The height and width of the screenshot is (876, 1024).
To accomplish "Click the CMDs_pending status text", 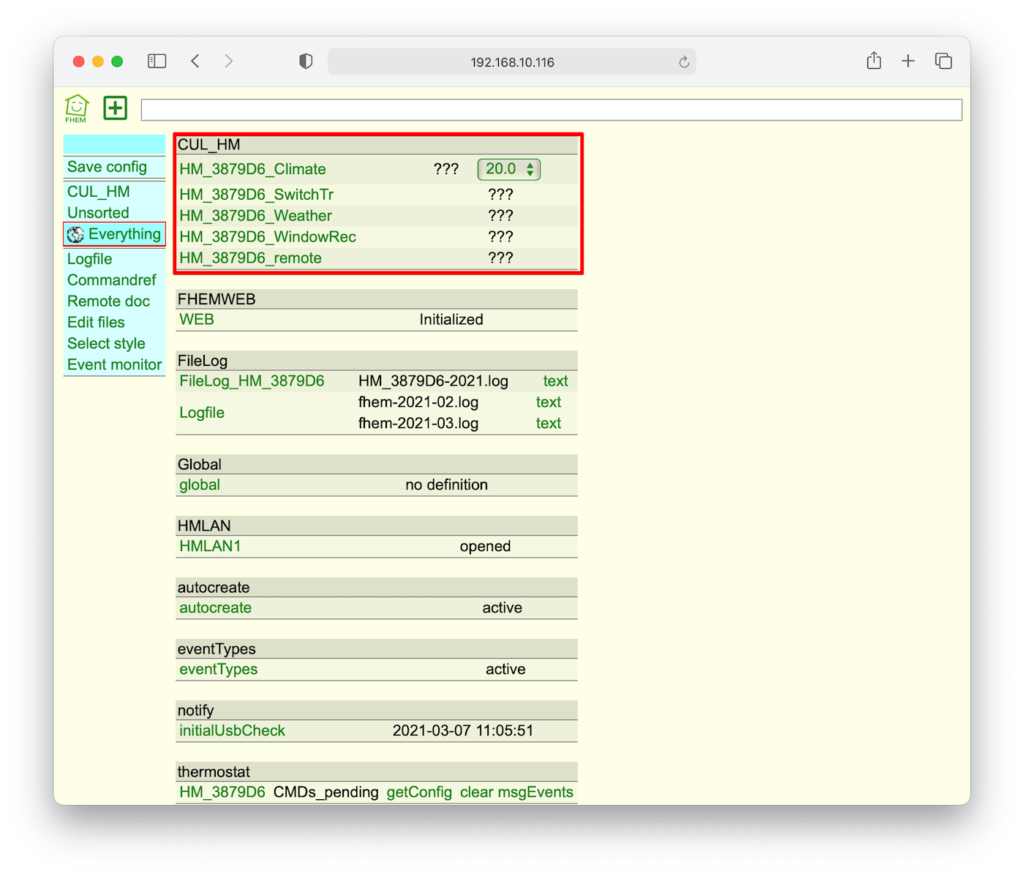I will coord(326,792).
